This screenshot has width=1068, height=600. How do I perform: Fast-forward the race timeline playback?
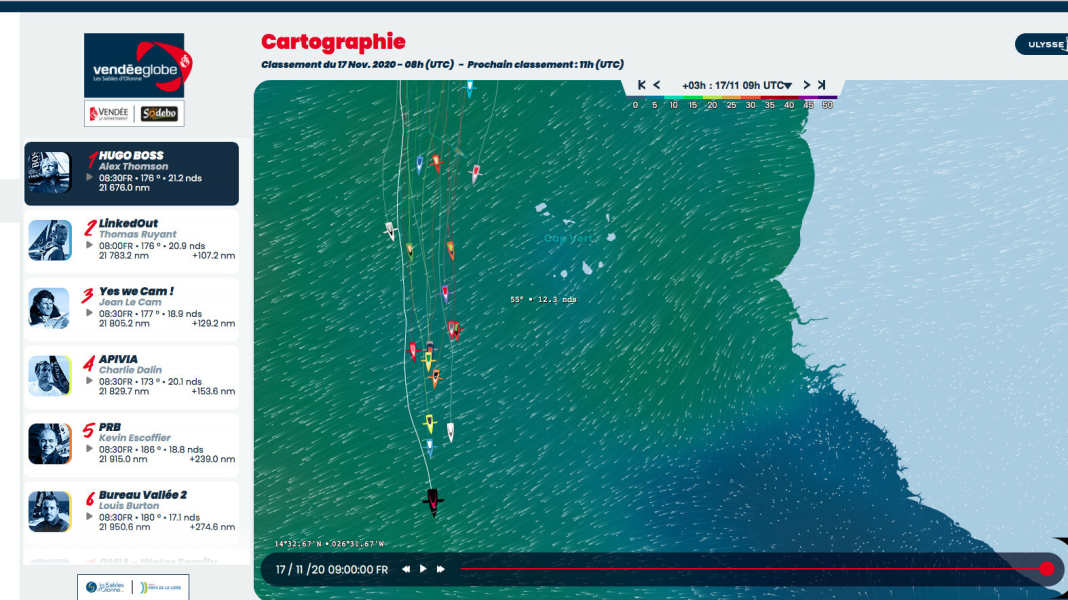point(441,569)
